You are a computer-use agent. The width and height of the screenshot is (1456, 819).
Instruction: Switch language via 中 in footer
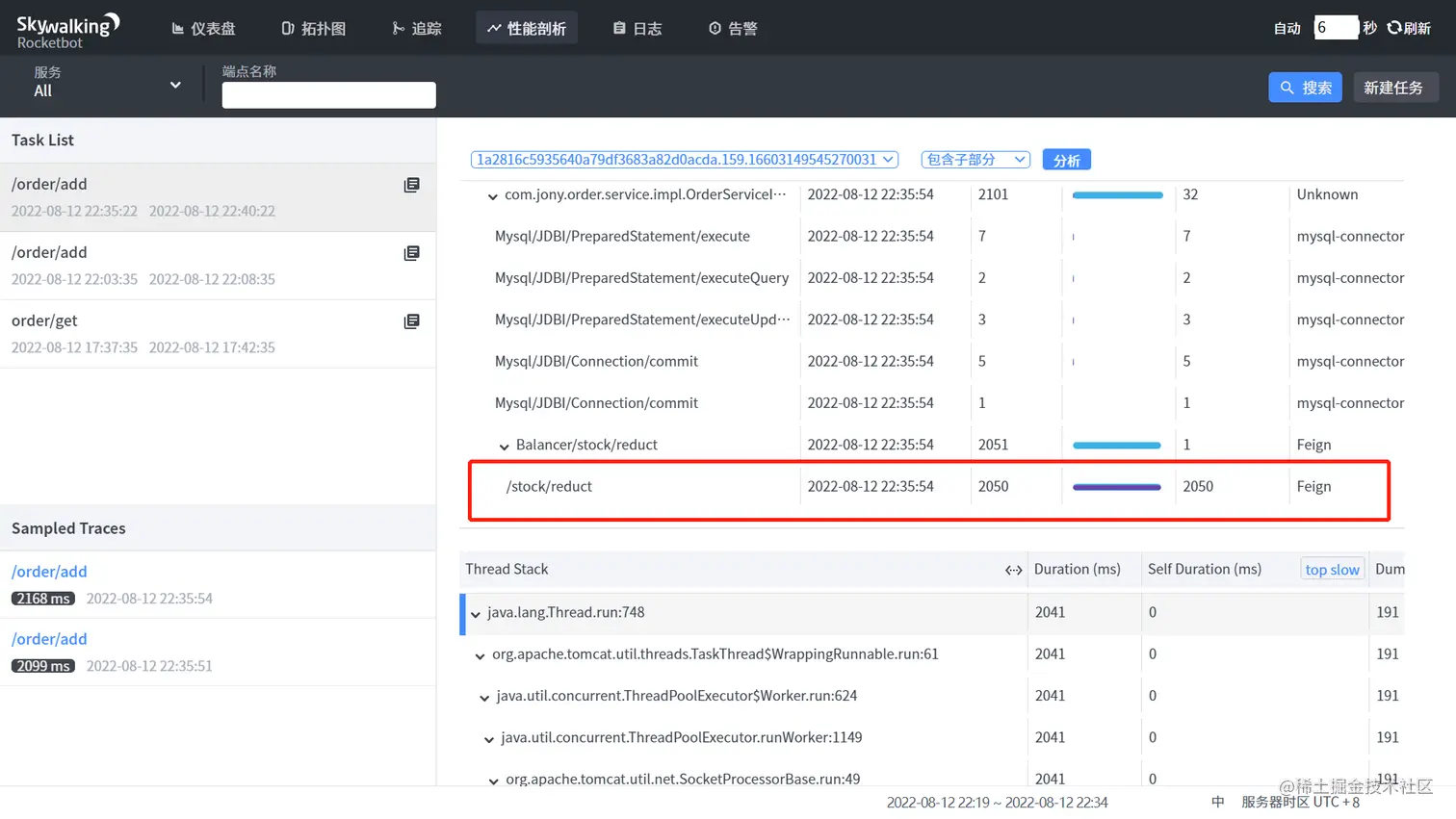click(1218, 802)
